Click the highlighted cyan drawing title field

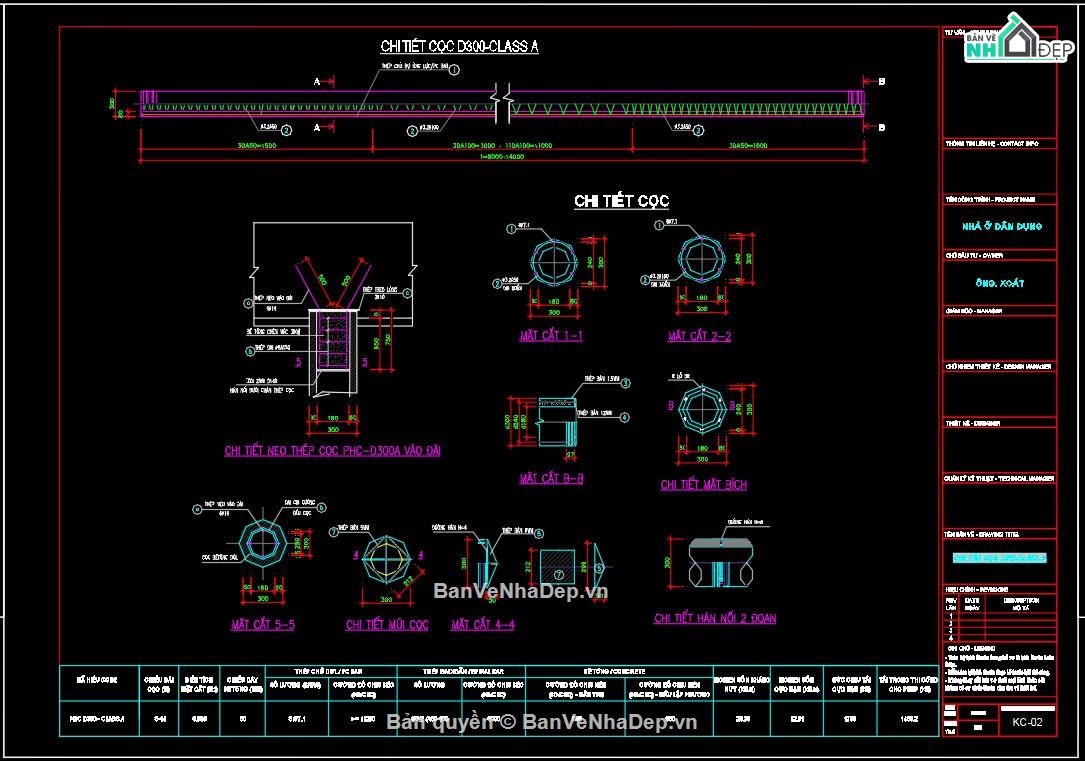pyautogui.click(x=999, y=556)
